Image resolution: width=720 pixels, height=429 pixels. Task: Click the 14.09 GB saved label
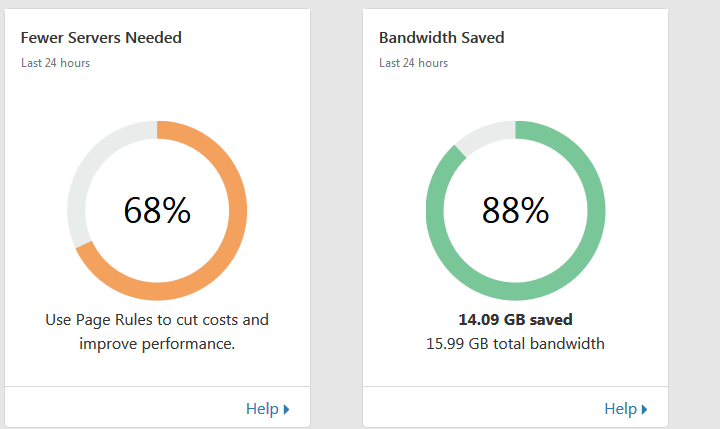pos(515,320)
